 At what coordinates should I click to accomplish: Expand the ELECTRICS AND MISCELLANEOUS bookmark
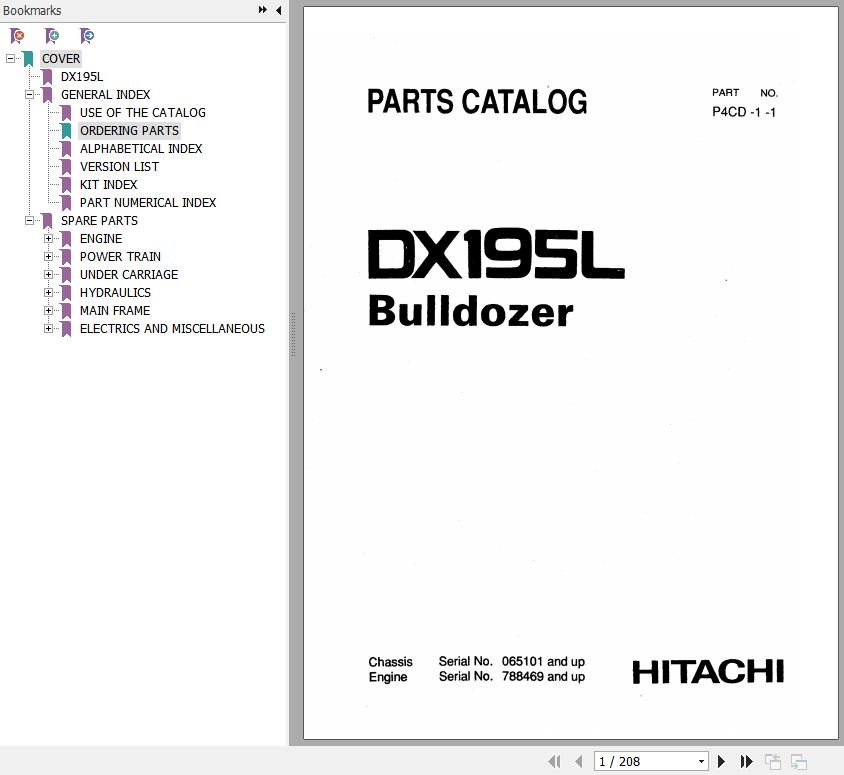point(48,328)
